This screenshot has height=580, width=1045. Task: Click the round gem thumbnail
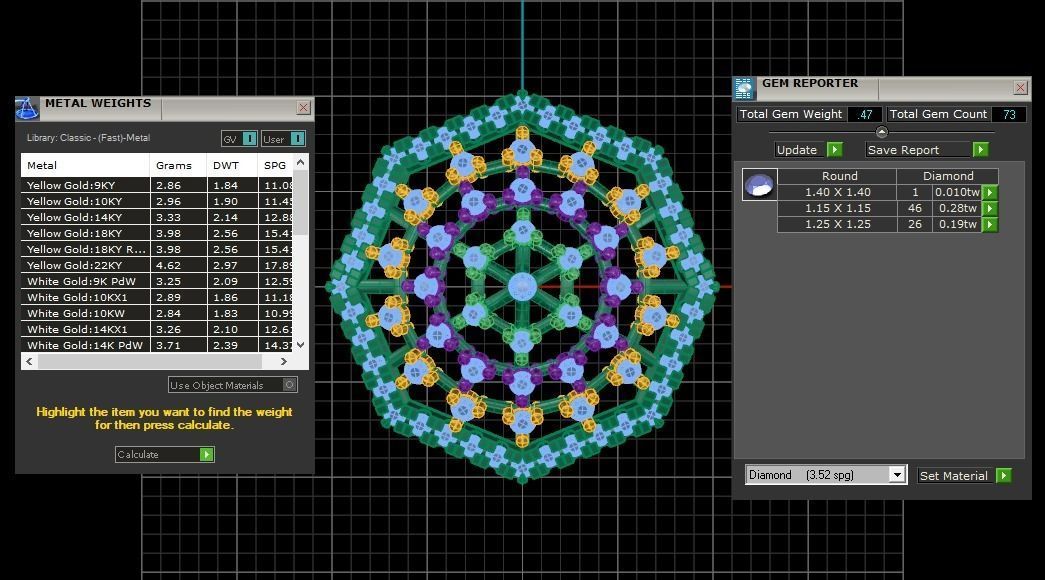pyautogui.click(x=759, y=185)
